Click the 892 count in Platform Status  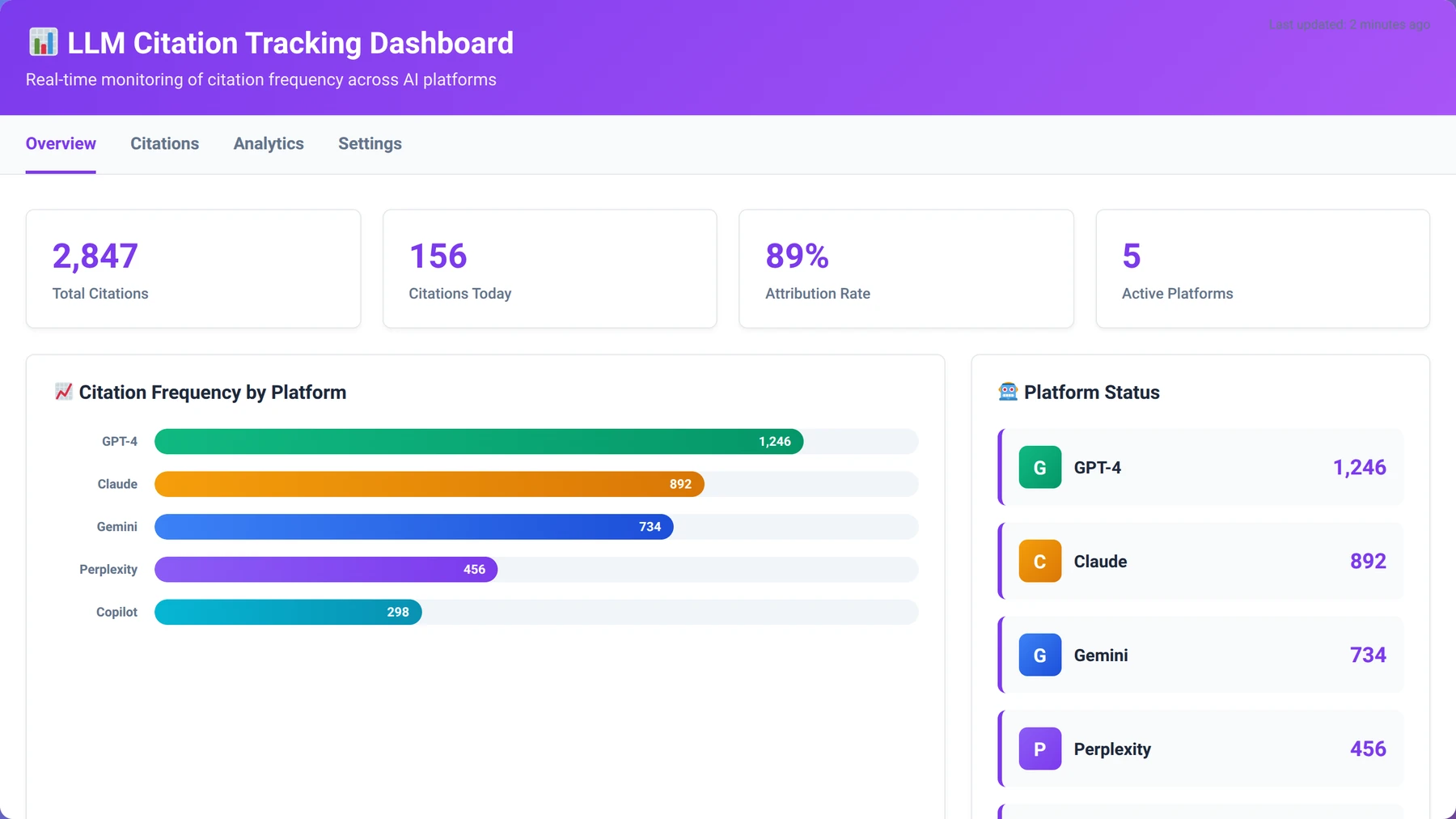1368,561
